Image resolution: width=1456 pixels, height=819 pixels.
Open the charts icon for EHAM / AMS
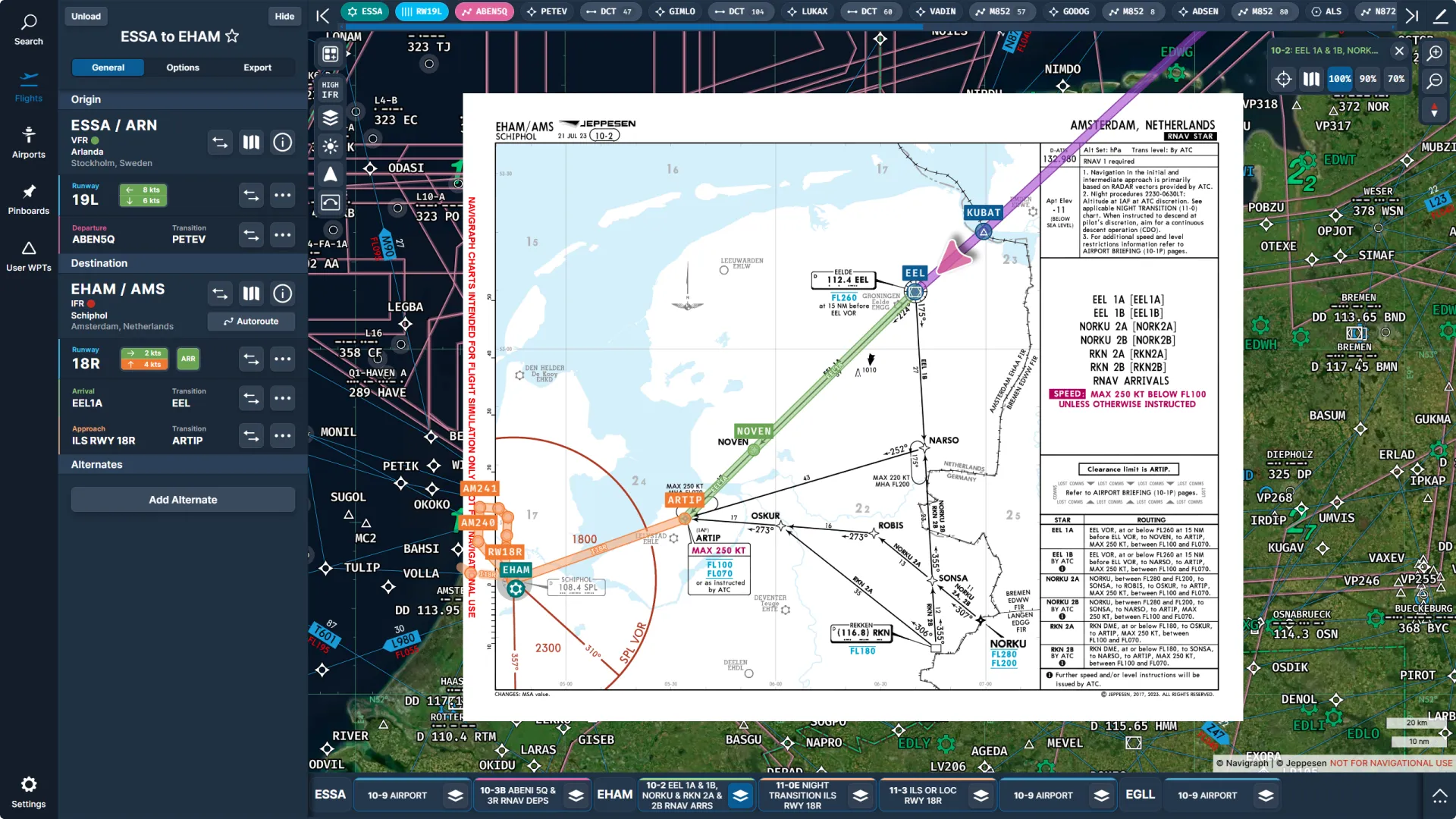pos(251,293)
